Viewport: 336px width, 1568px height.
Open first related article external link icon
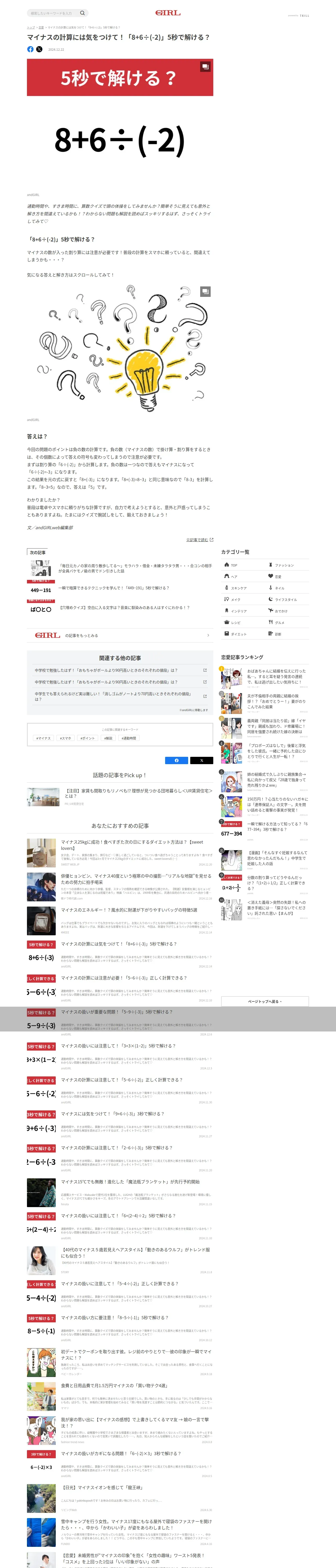[x=205, y=670]
